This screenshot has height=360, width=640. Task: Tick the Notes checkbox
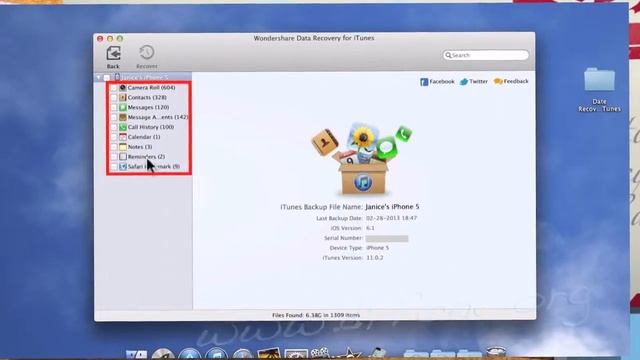(114, 147)
